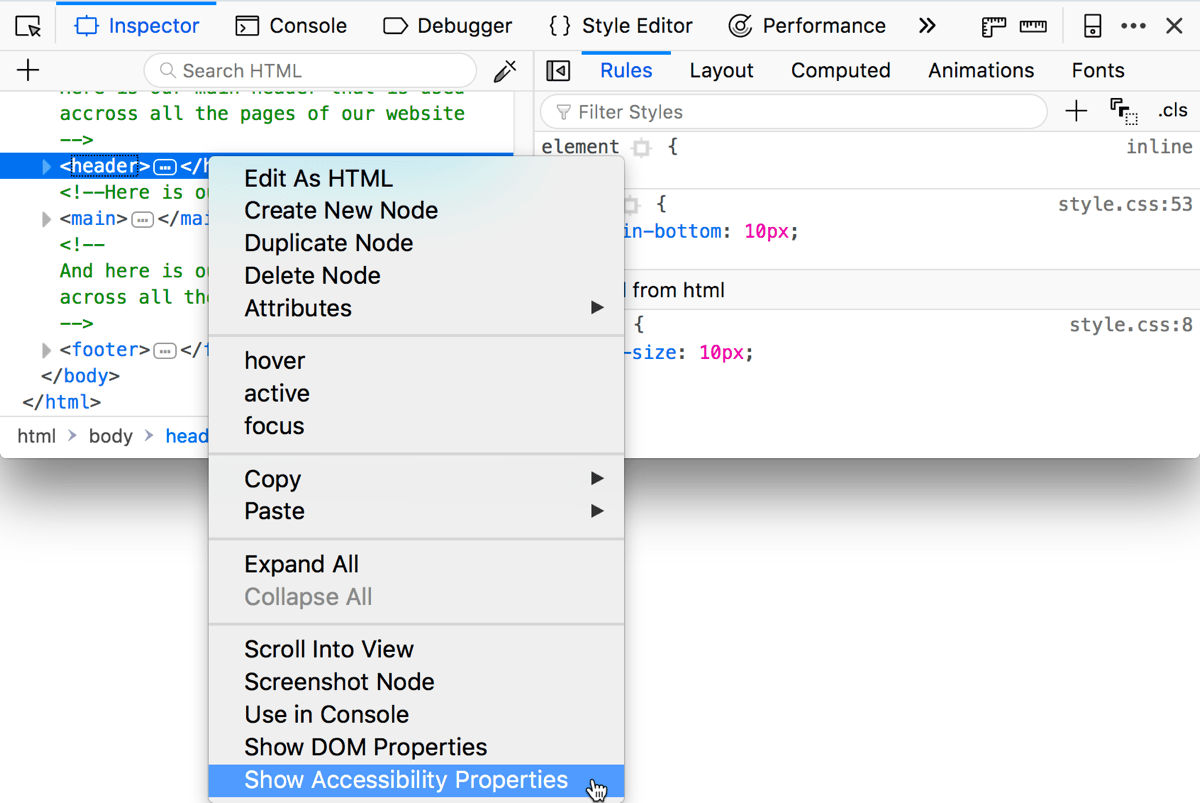Toggle the hover pseudo-class
Screen dimensions: 1200x803
[274, 360]
